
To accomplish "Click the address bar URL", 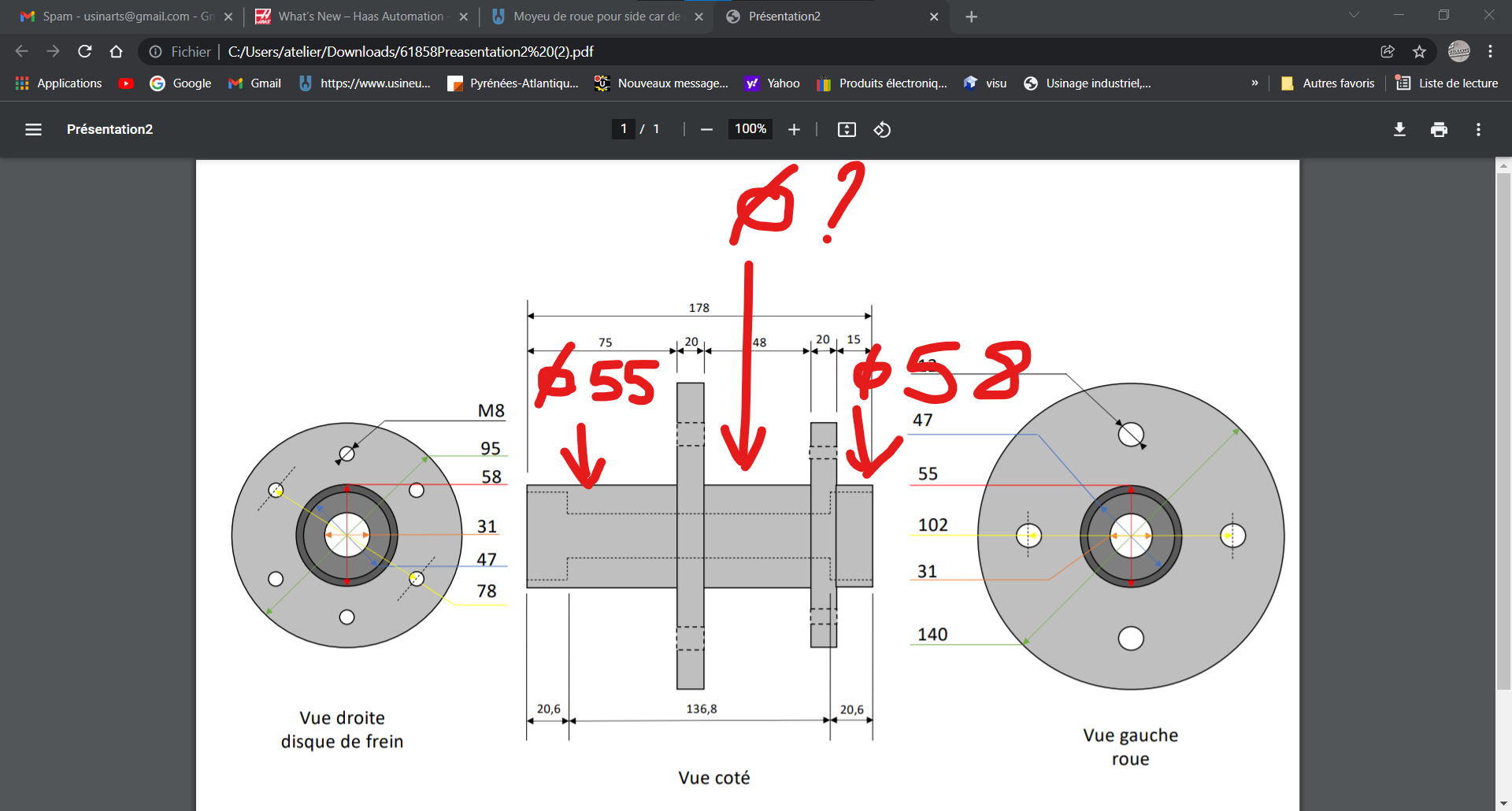I will pyautogui.click(x=410, y=51).
